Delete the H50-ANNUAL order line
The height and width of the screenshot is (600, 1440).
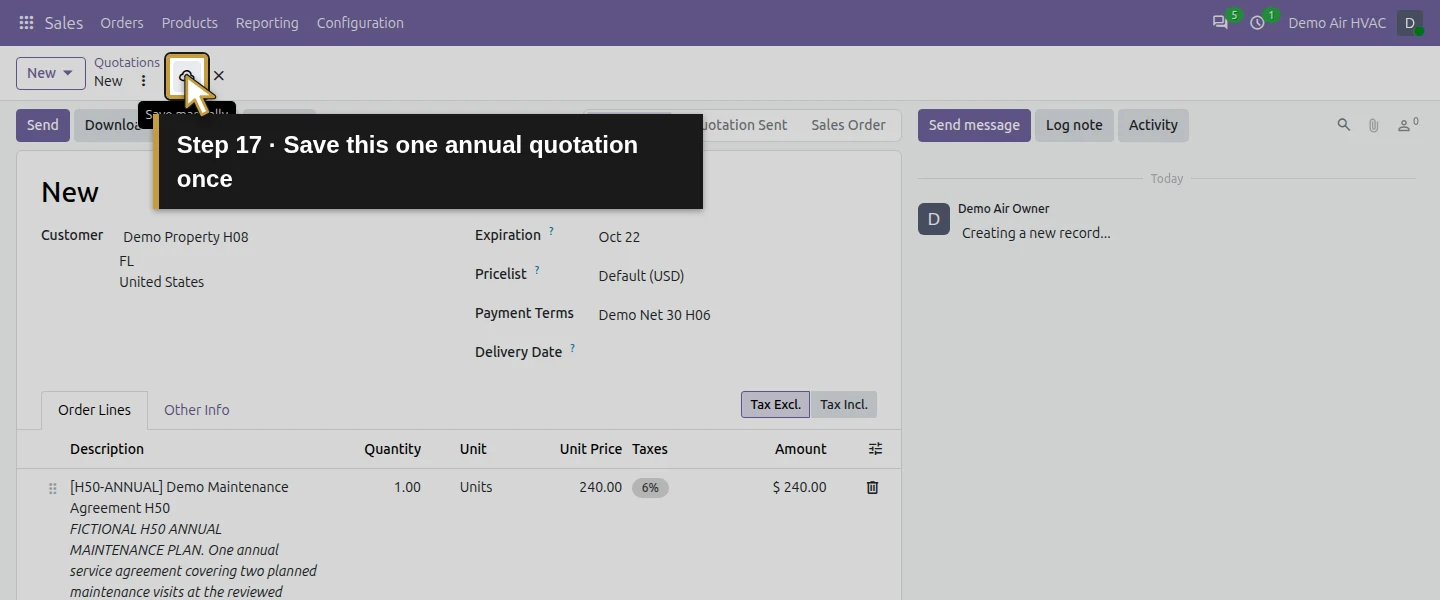[872, 487]
